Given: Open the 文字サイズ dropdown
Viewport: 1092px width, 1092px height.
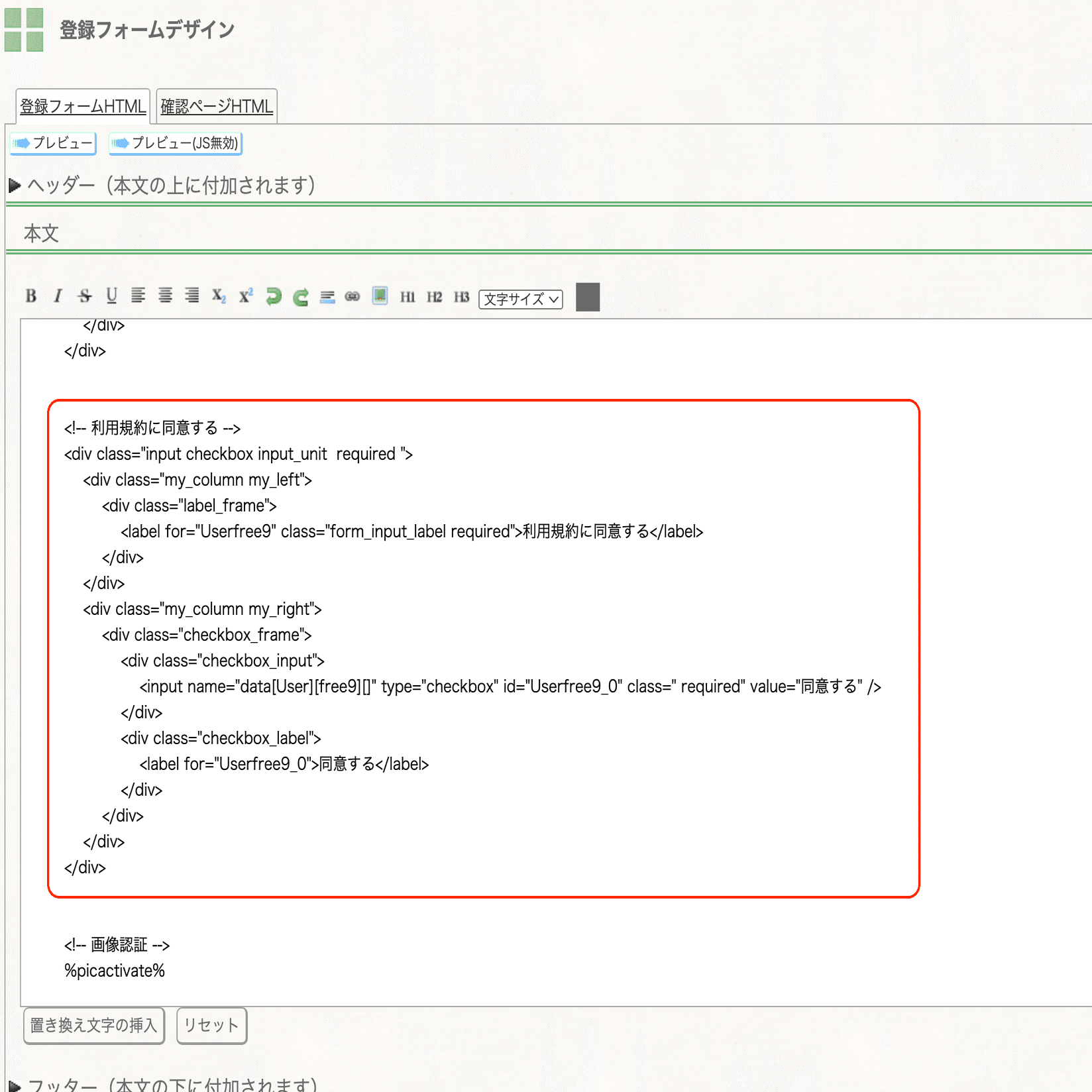Looking at the screenshot, I should pyautogui.click(x=520, y=300).
